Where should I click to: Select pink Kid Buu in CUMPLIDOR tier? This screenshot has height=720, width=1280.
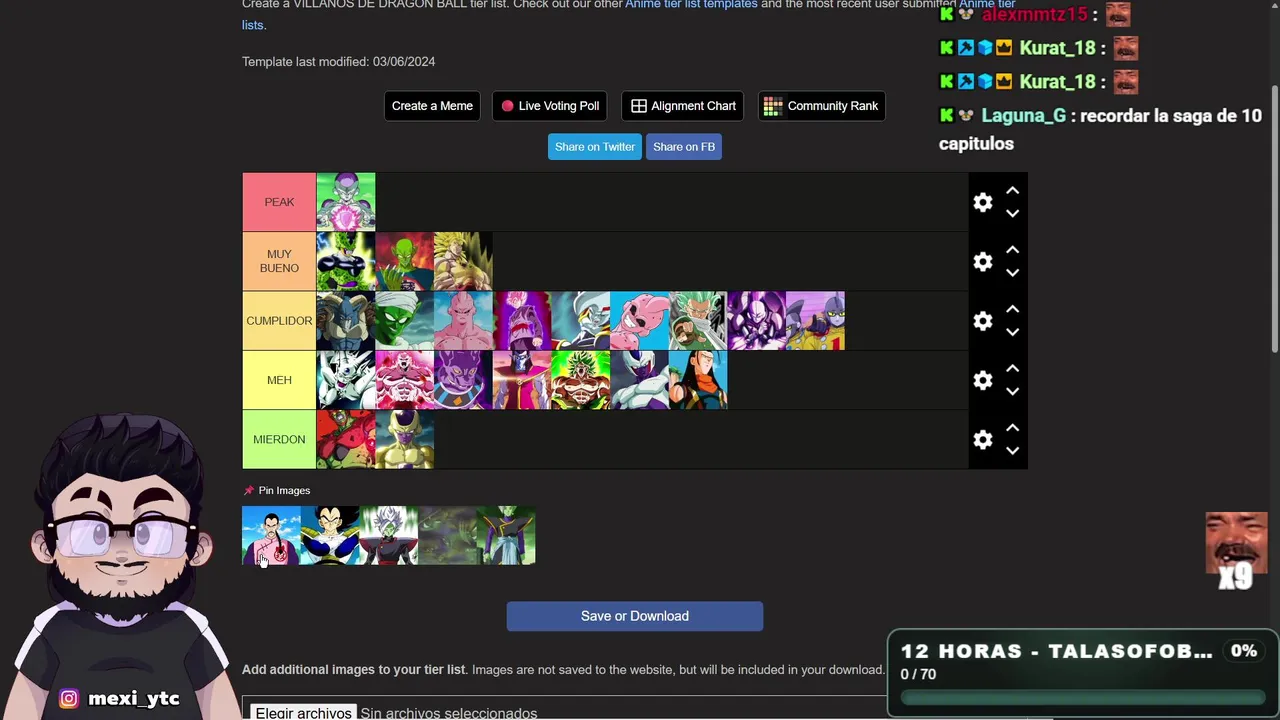639,321
